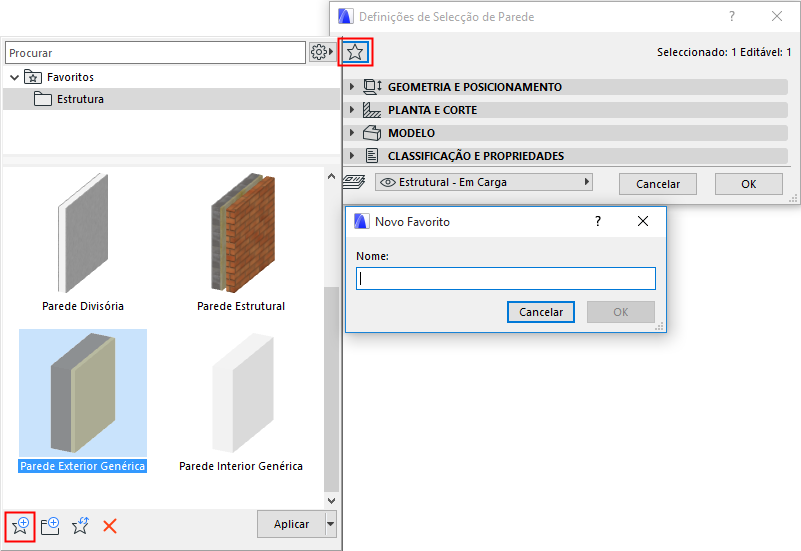The image size is (801, 551).
Task: Click the Aplicar button
Action: tap(291, 524)
